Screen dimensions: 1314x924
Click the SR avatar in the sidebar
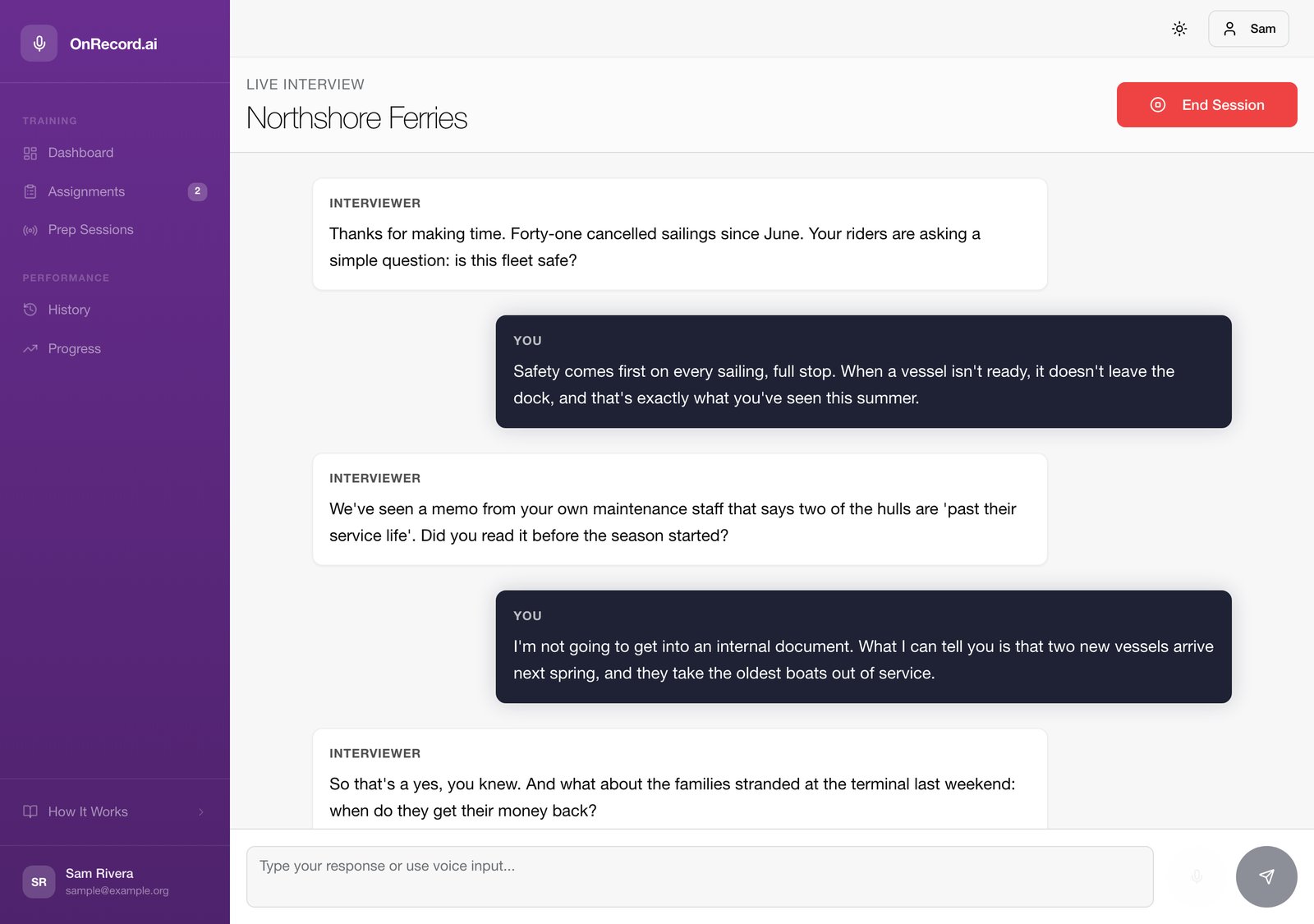pos(39,881)
